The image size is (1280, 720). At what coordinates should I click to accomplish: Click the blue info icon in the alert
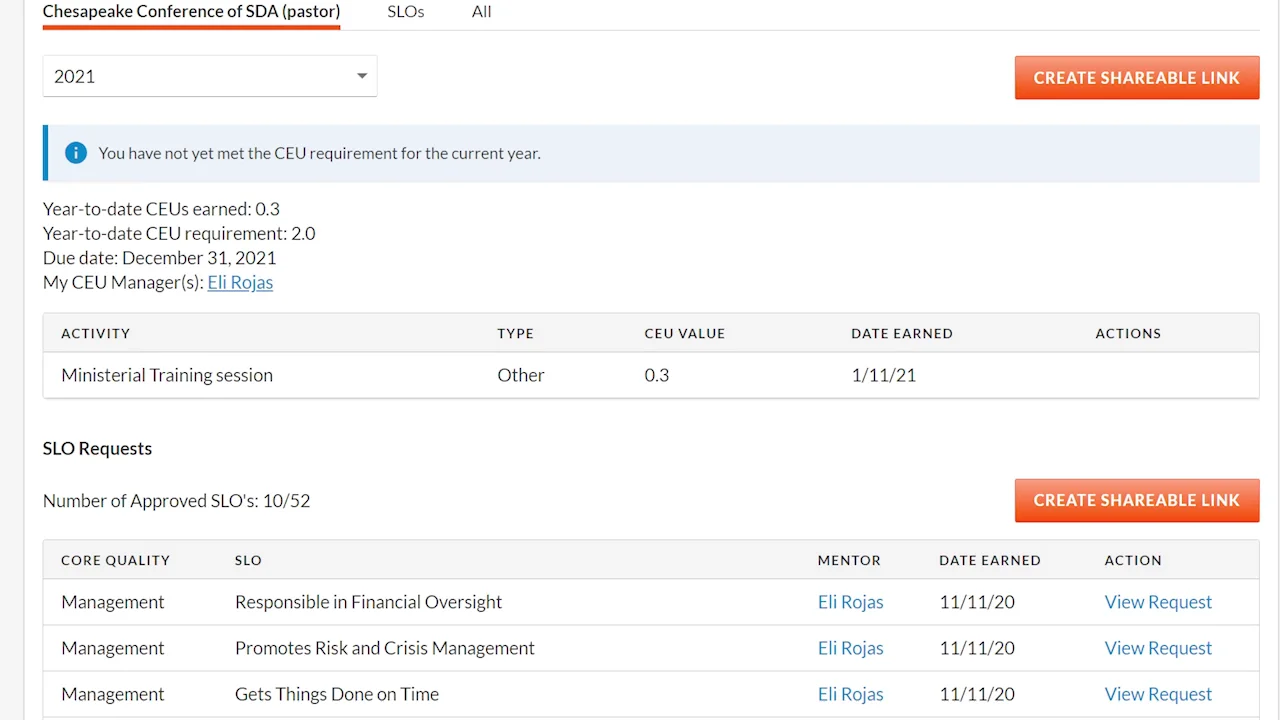click(76, 153)
